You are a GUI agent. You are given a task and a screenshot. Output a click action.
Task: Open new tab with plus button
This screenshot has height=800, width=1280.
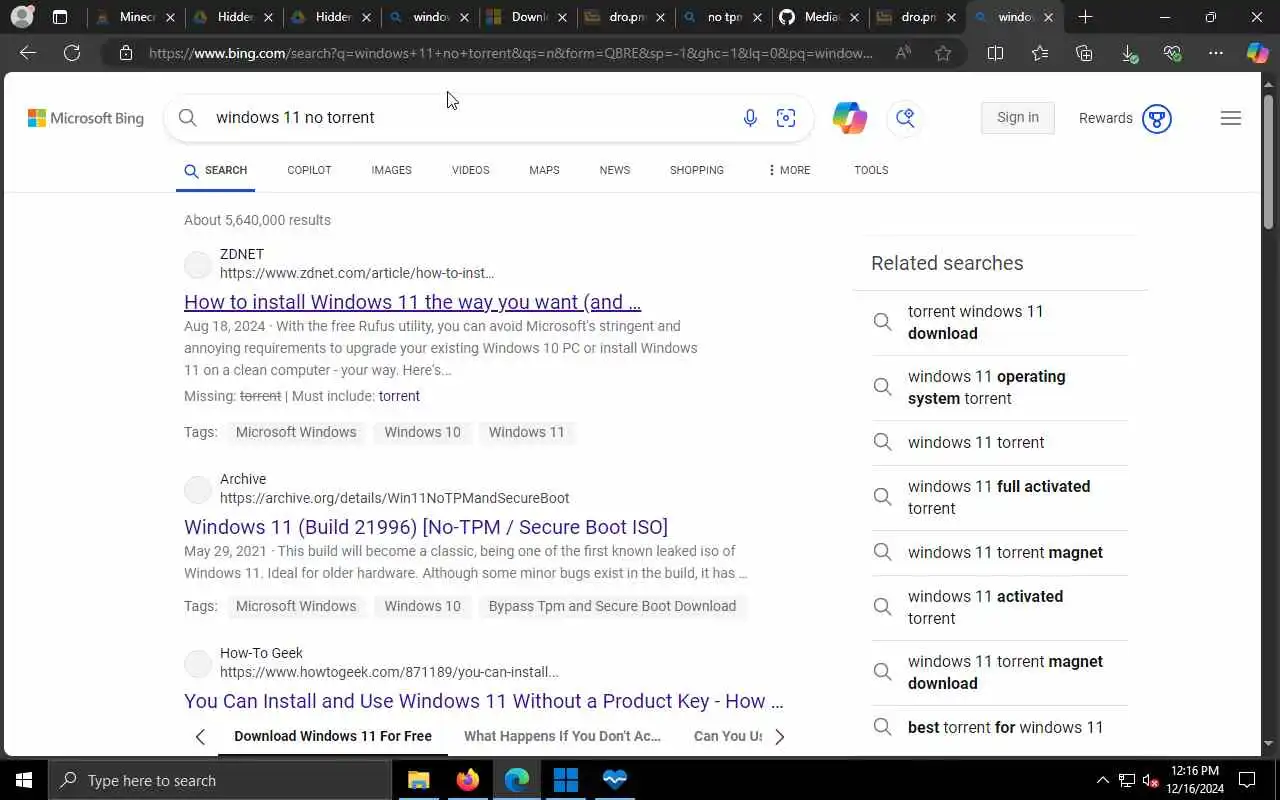tap(1085, 17)
